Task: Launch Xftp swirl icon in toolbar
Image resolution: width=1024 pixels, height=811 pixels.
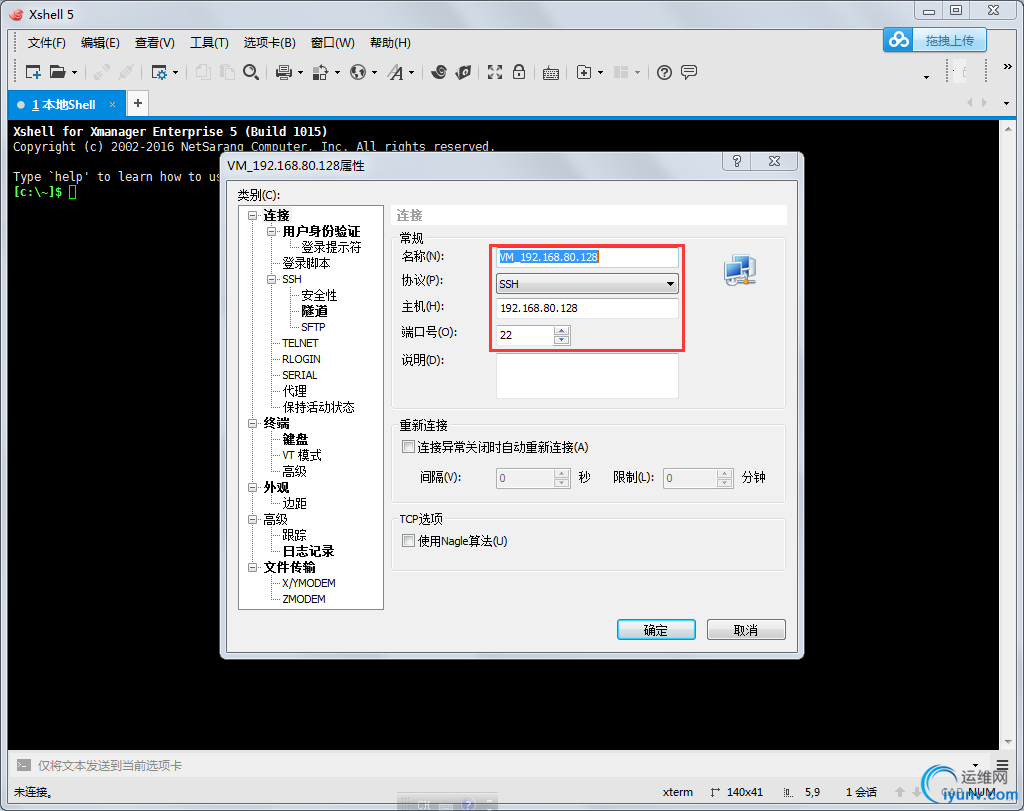Action: point(439,72)
